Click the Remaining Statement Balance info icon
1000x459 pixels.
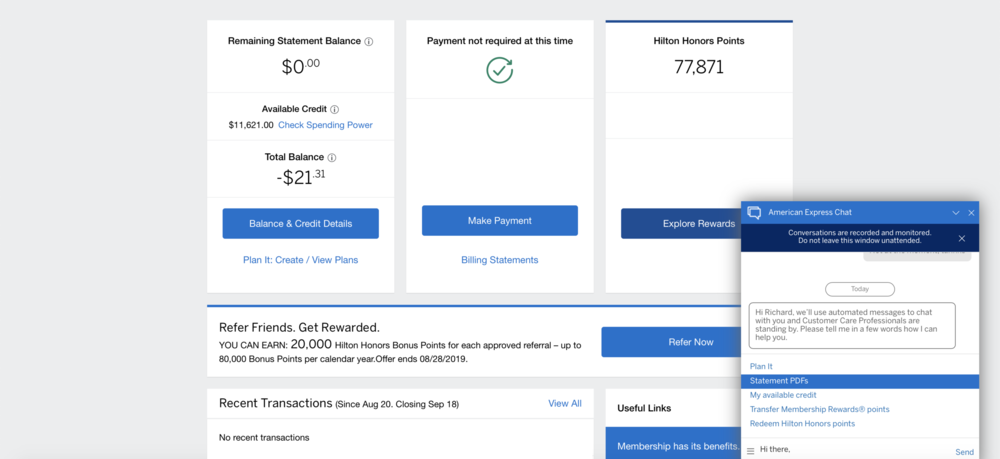[x=369, y=42]
